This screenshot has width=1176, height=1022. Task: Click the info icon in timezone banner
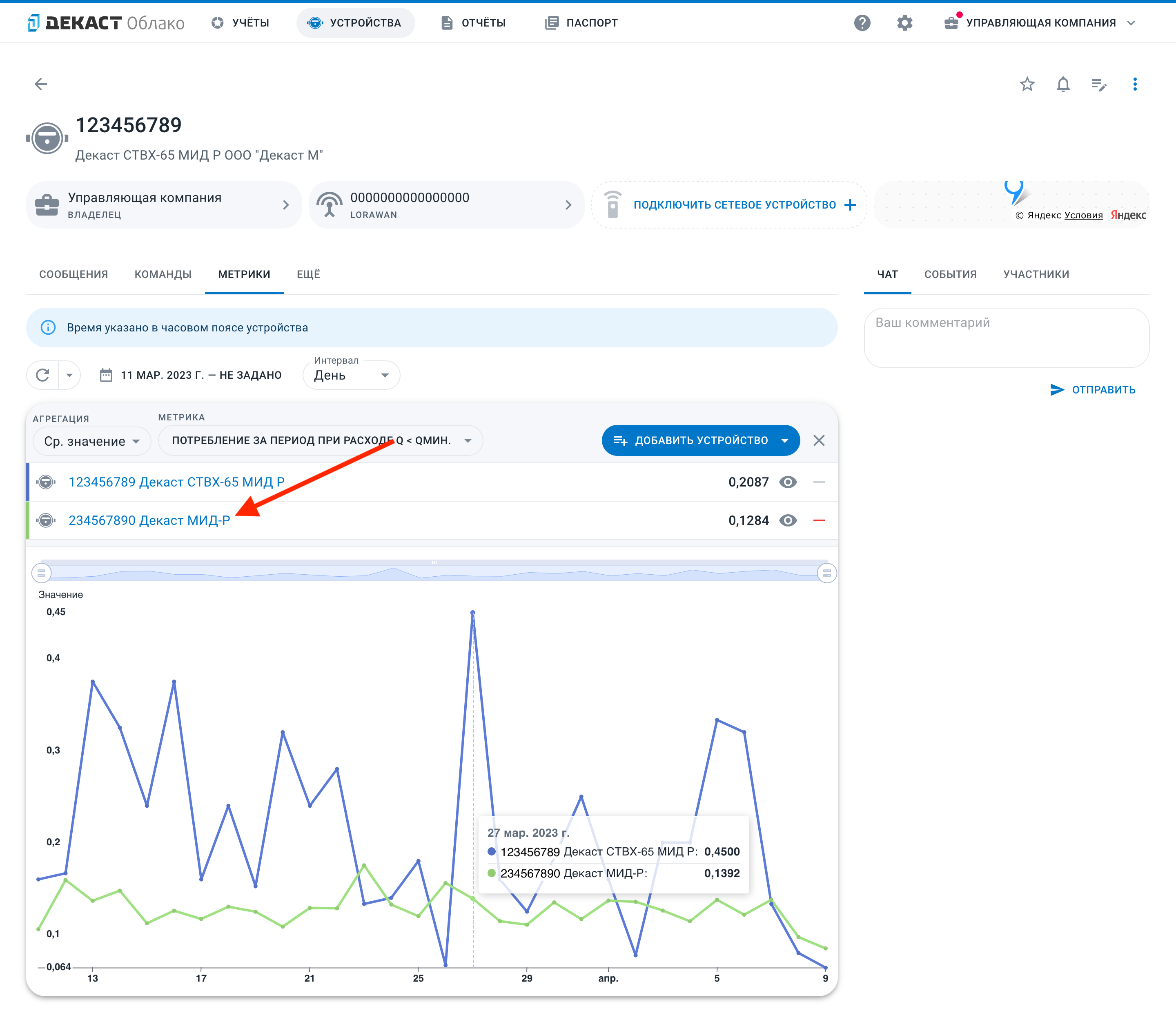[48, 327]
